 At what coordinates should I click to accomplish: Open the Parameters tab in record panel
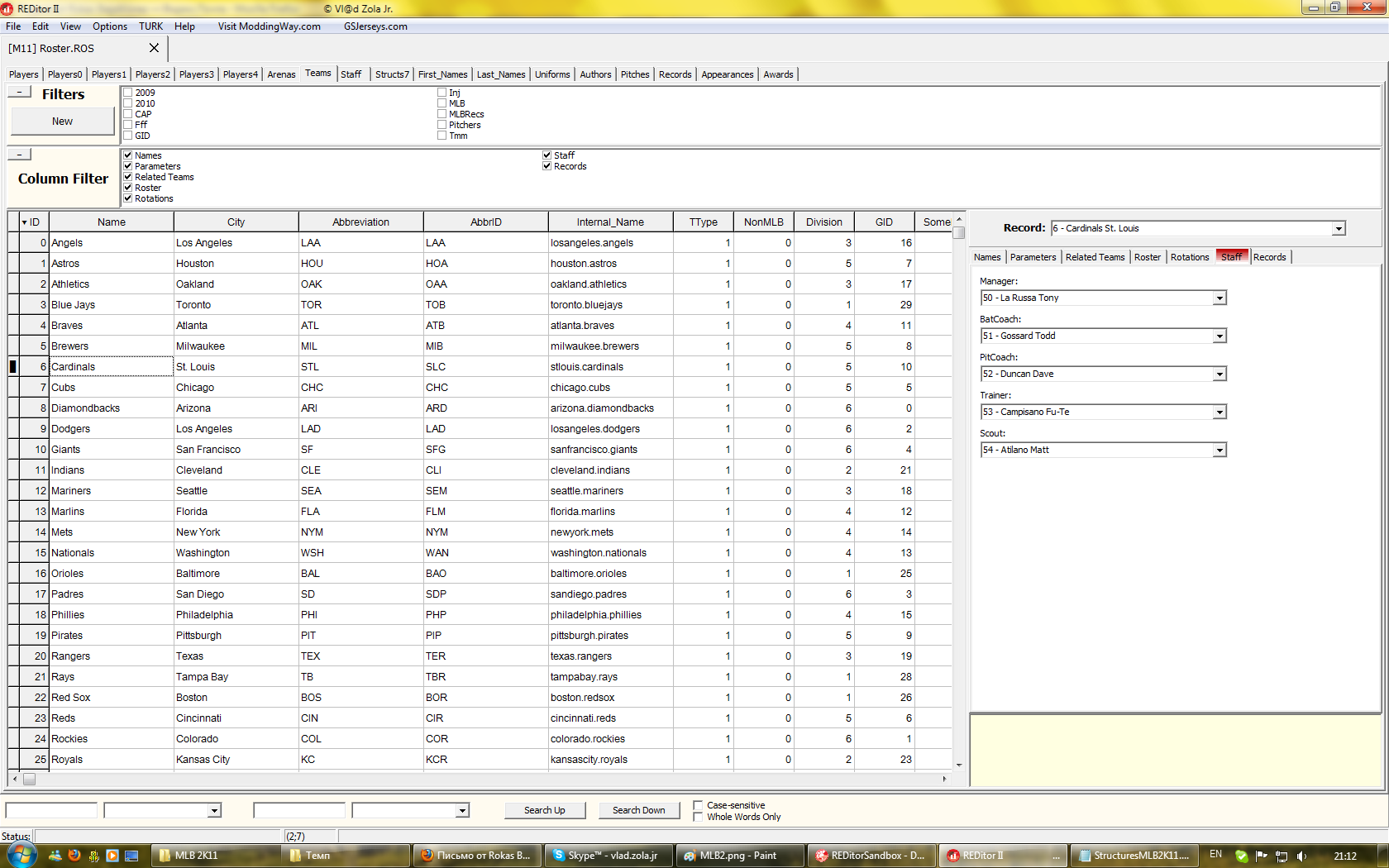pyautogui.click(x=1033, y=257)
